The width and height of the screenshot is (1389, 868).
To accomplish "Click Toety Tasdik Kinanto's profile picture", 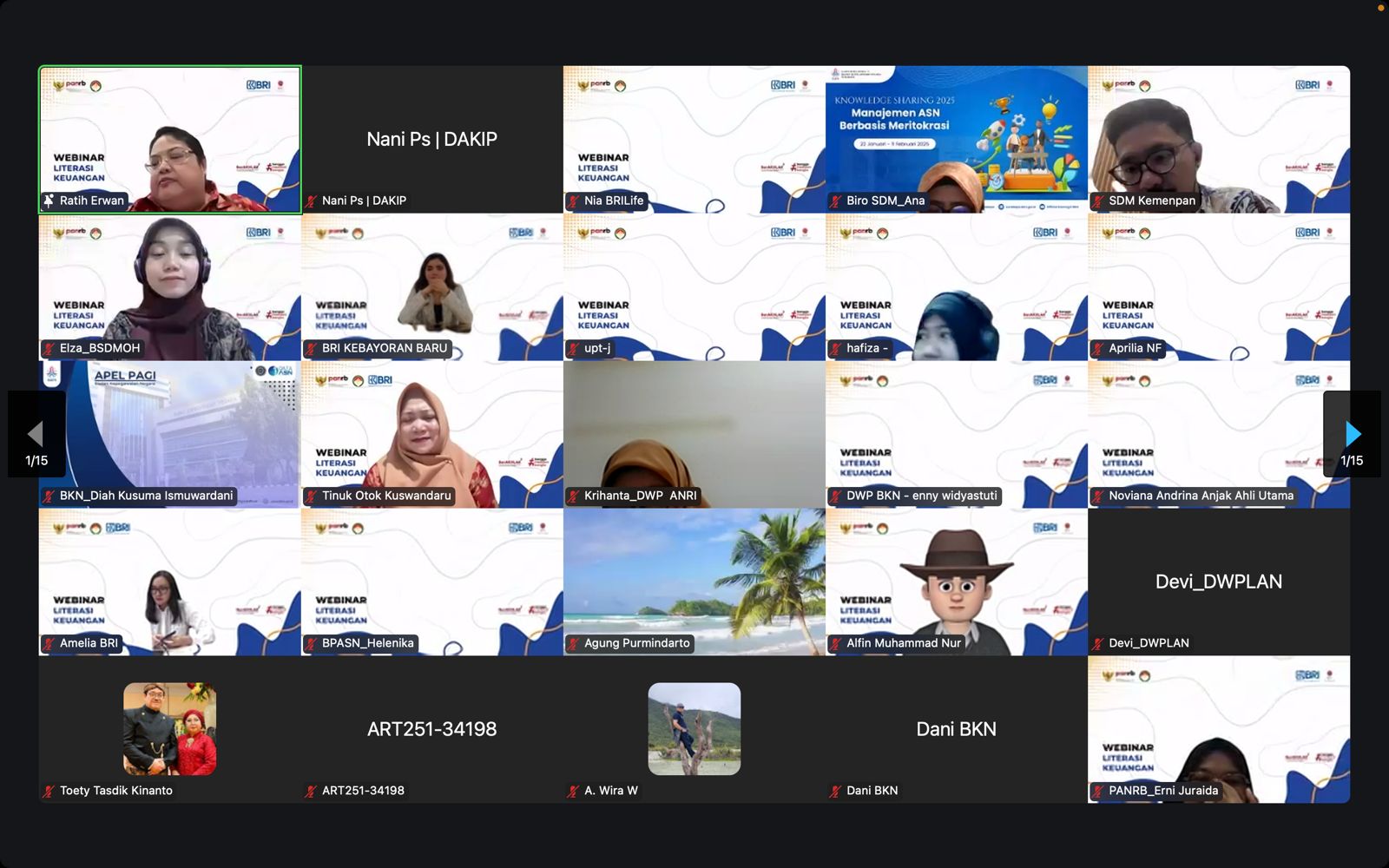I will click(x=169, y=728).
